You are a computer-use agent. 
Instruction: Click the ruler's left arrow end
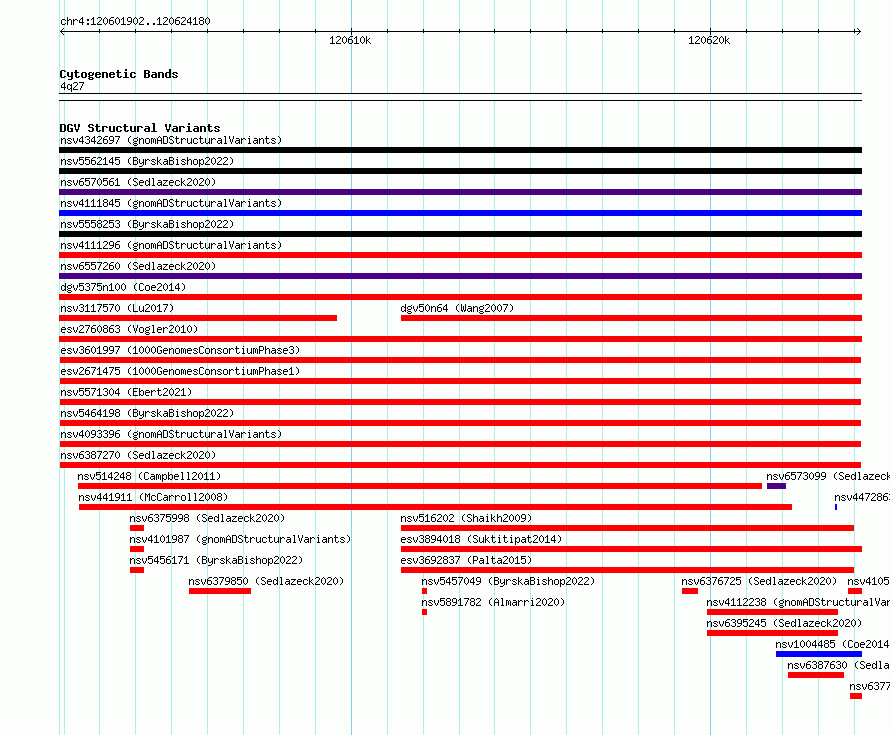tap(62, 32)
